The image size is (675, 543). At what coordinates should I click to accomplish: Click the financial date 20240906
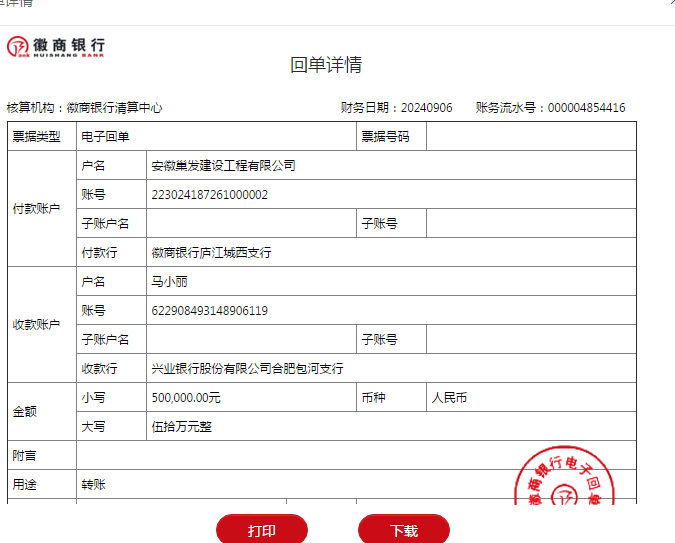[426, 108]
